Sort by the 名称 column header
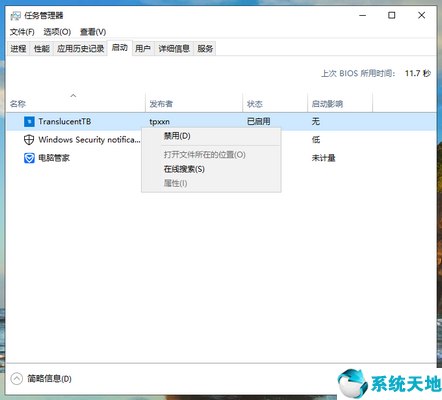The width and height of the screenshot is (442, 400). click(76, 103)
